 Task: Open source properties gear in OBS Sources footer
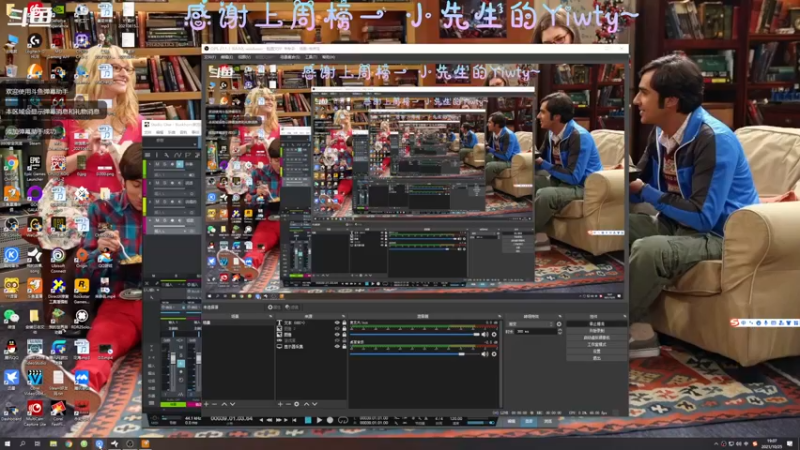tap(296, 404)
